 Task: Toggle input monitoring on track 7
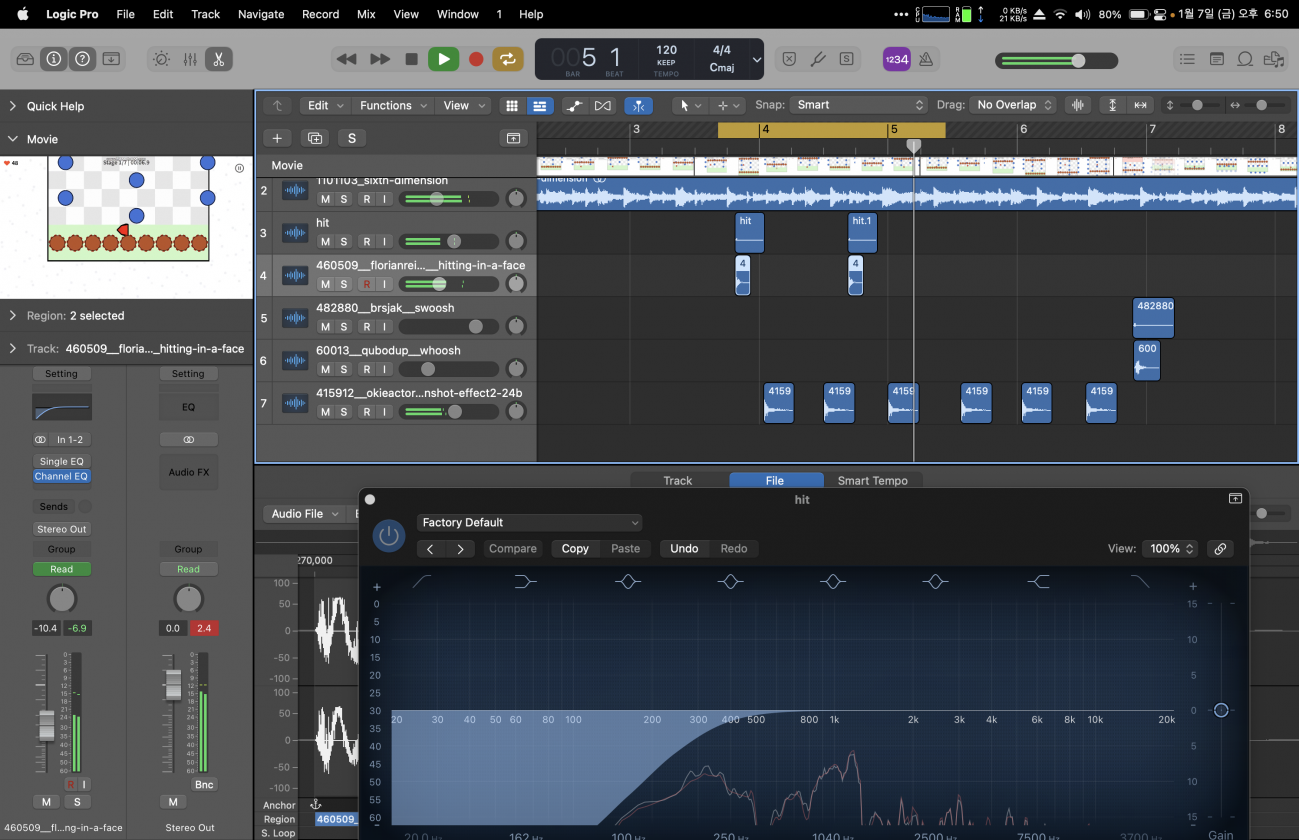384,412
